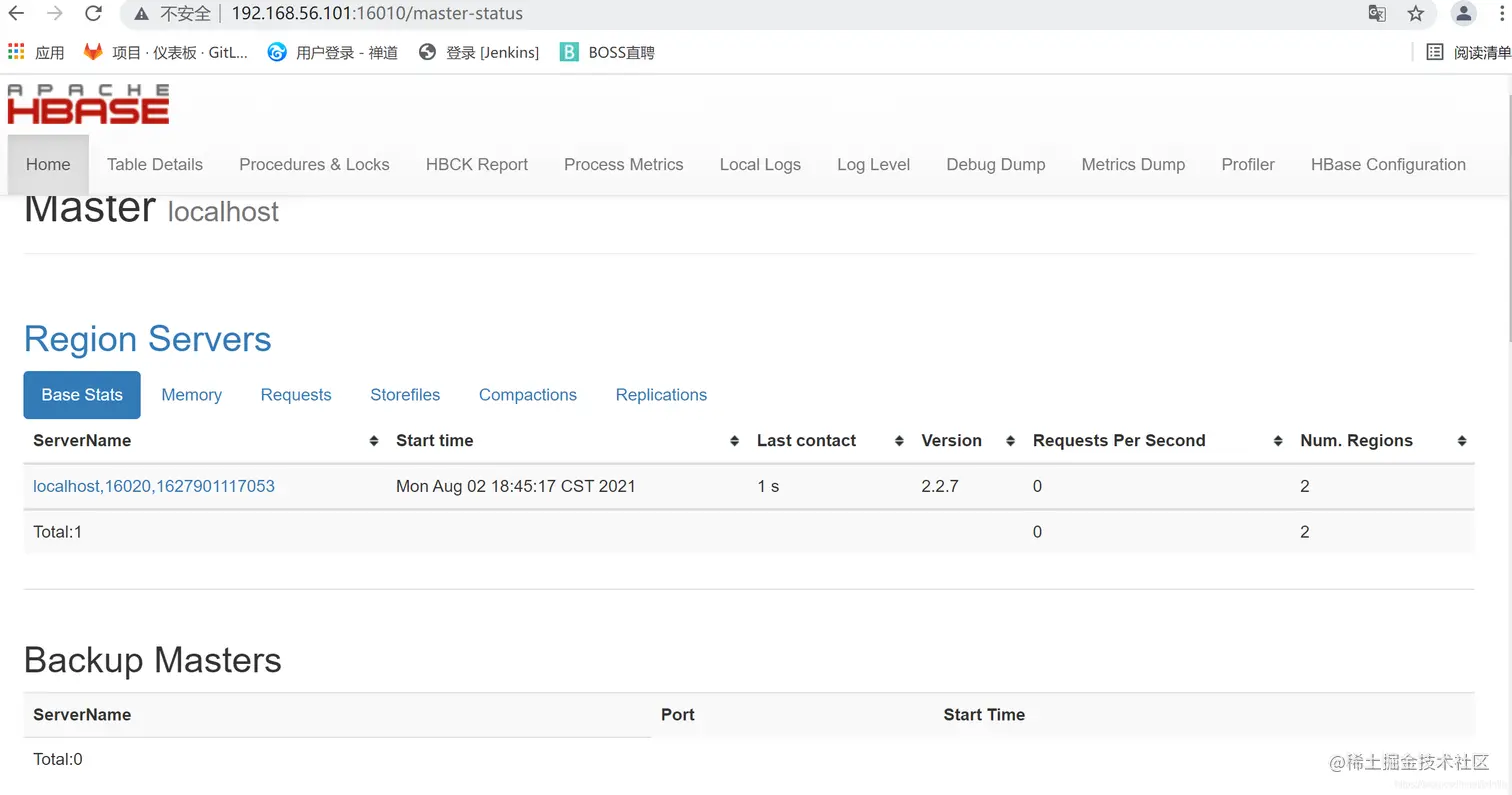Click the Version value 2.2.7

[x=940, y=487]
